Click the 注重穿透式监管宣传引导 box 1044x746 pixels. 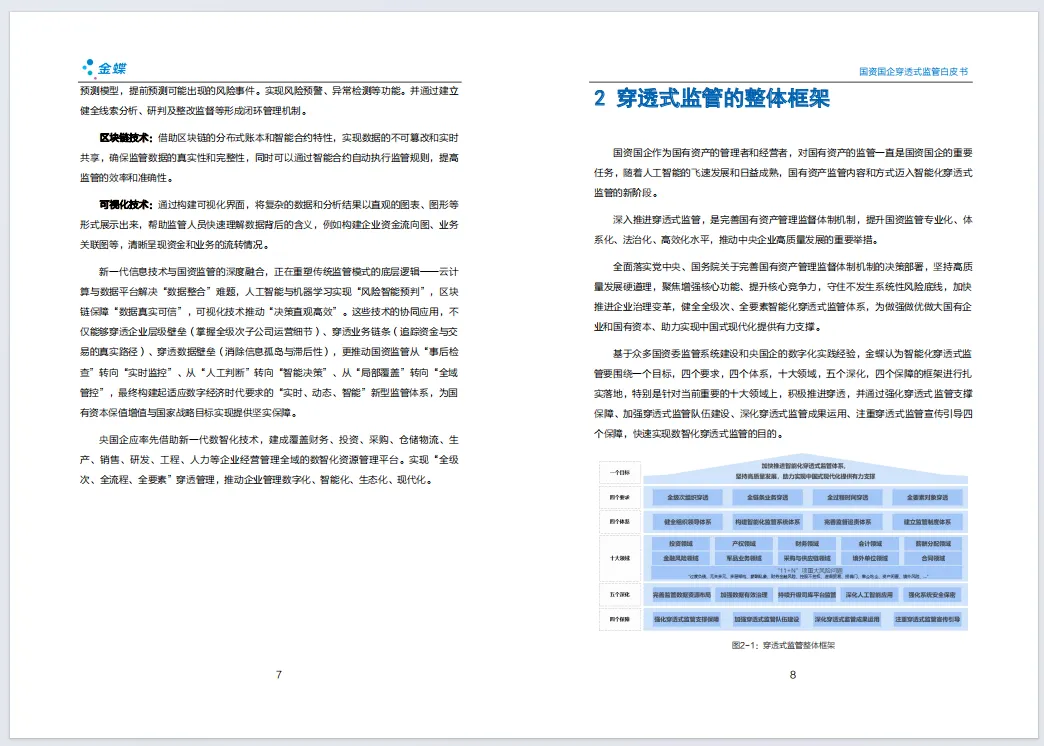[x=927, y=619]
